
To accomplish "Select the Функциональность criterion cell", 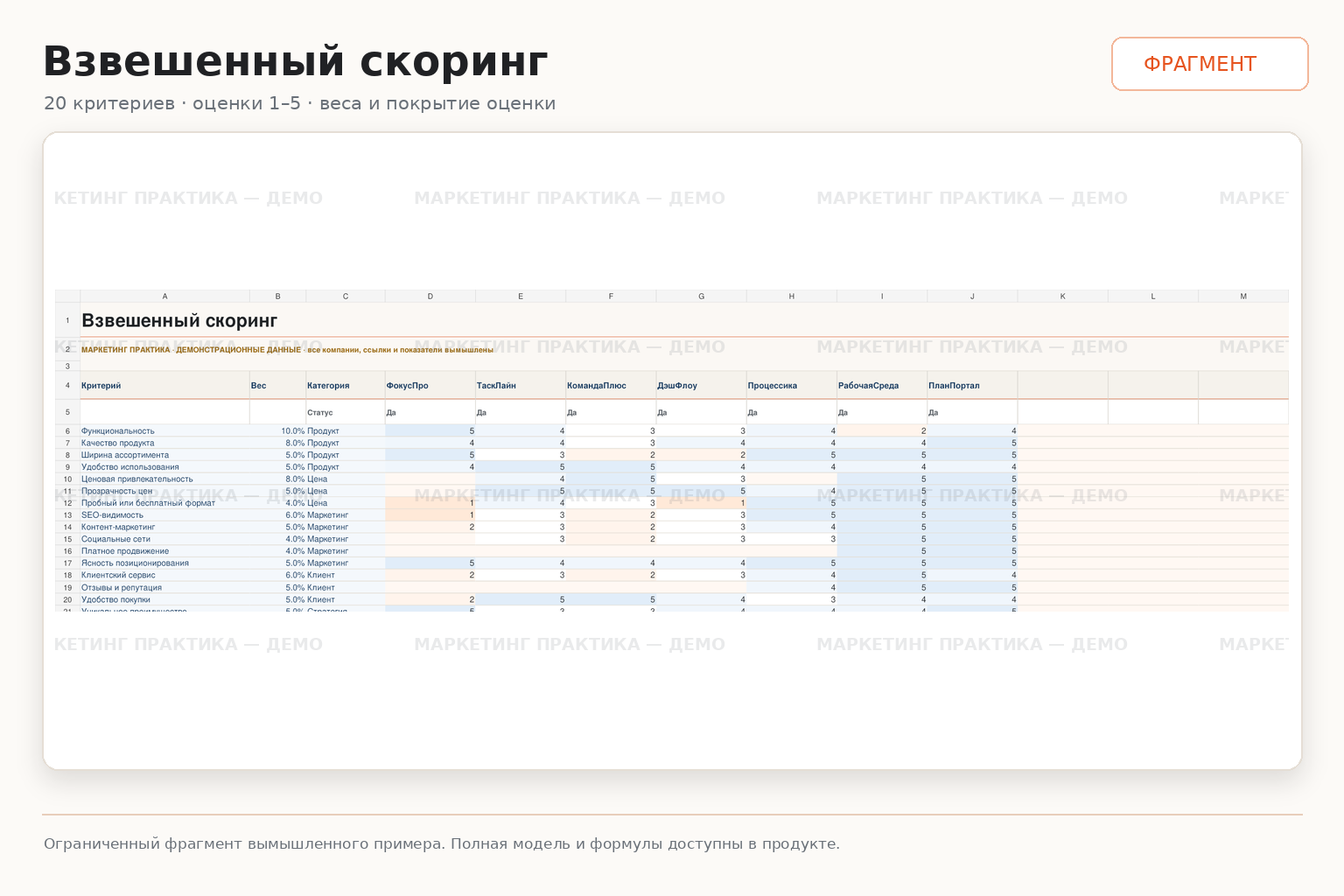I will [164, 431].
